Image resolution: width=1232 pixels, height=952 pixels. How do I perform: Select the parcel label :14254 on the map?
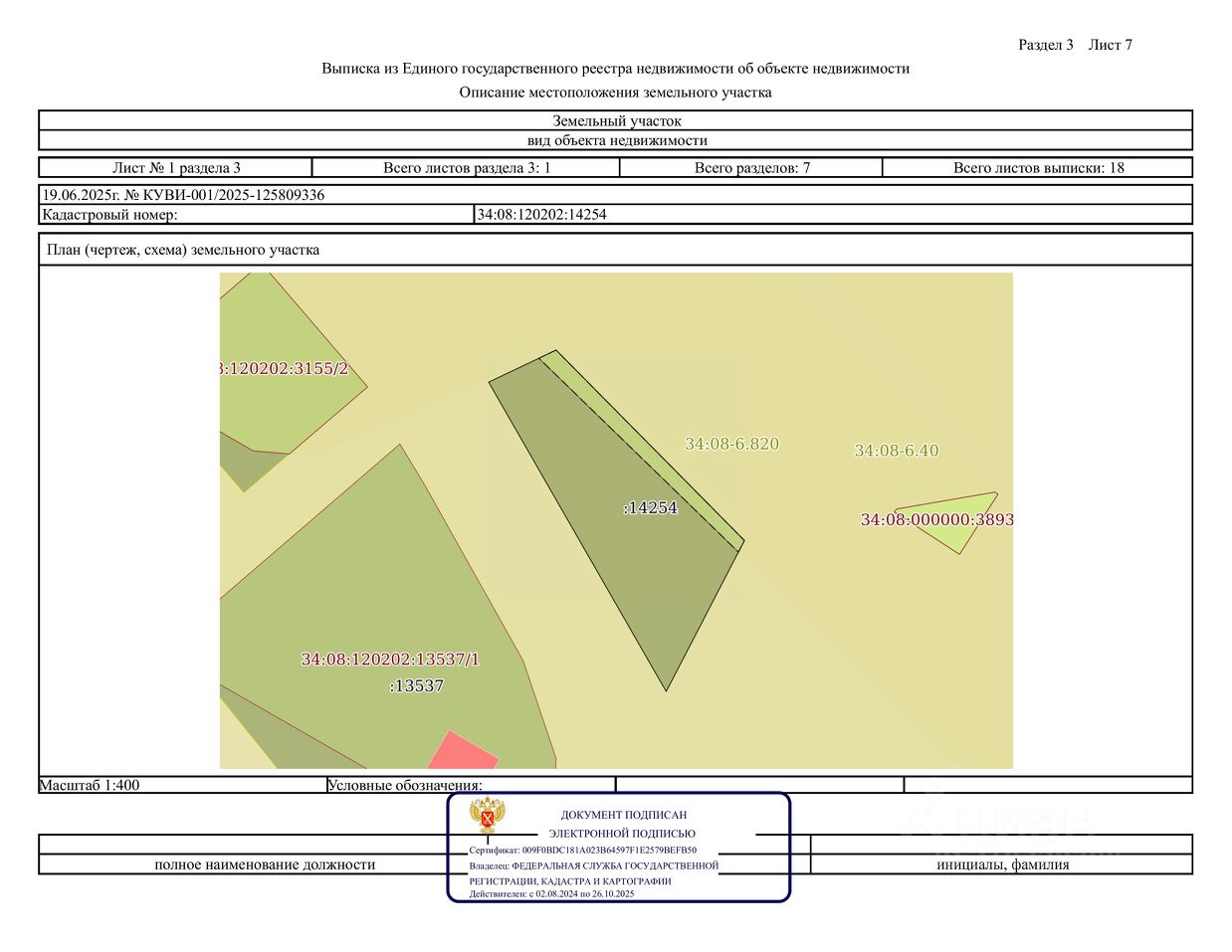point(650,507)
